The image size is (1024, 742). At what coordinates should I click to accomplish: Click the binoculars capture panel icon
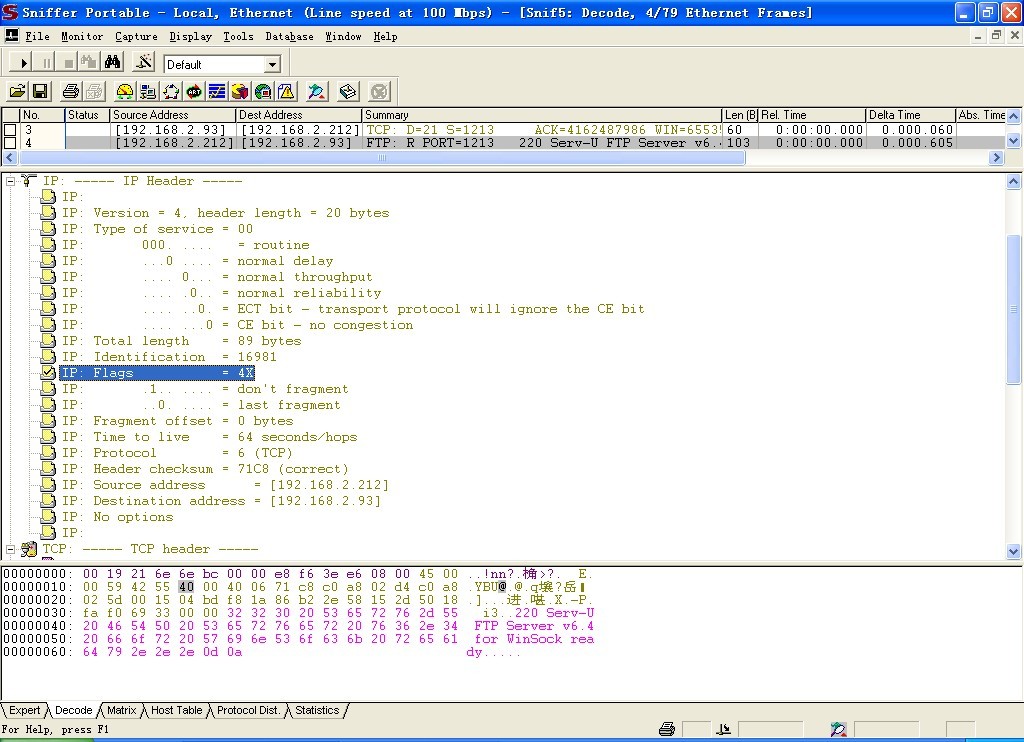[112, 63]
